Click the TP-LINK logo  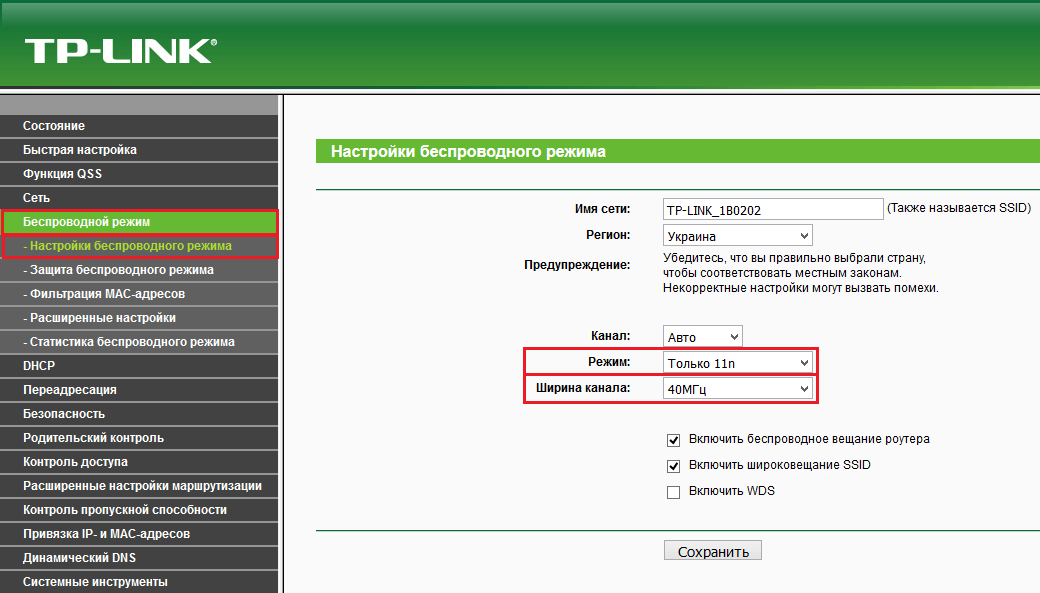coord(121,51)
